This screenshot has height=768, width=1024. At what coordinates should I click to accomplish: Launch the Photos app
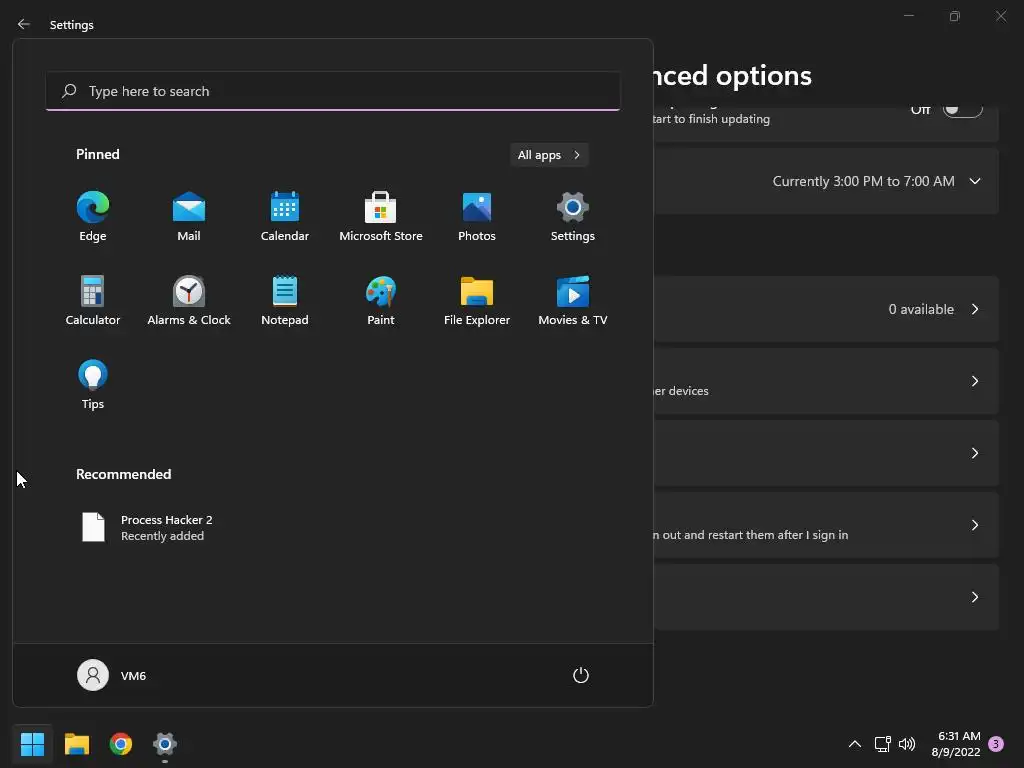[x=477, y=217]
